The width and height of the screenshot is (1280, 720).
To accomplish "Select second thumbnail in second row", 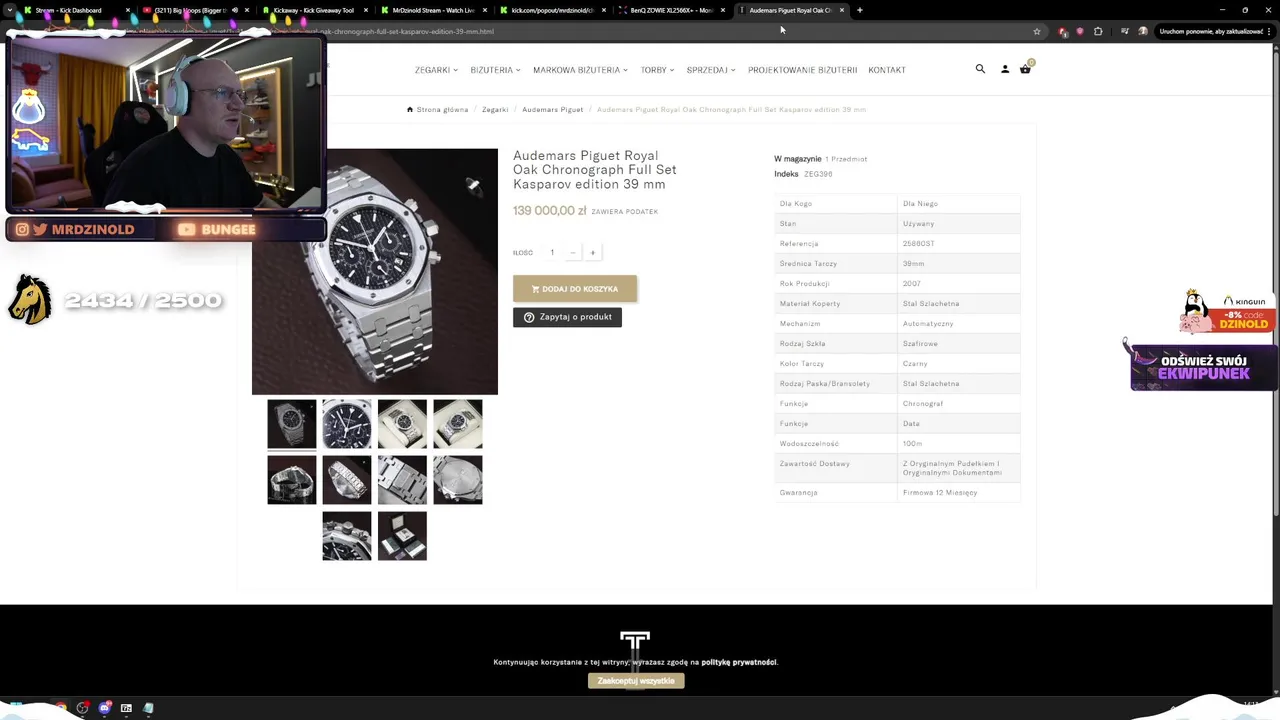I will (x=347, y=480).
